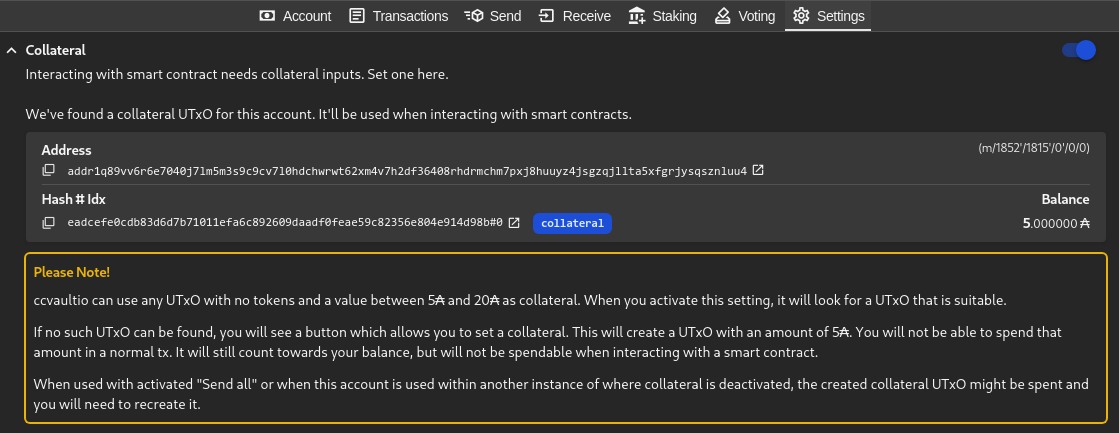The width and height of the screenshot is (1119, 433).
Task: Click the Receive arrow icon
Action: 546,16
